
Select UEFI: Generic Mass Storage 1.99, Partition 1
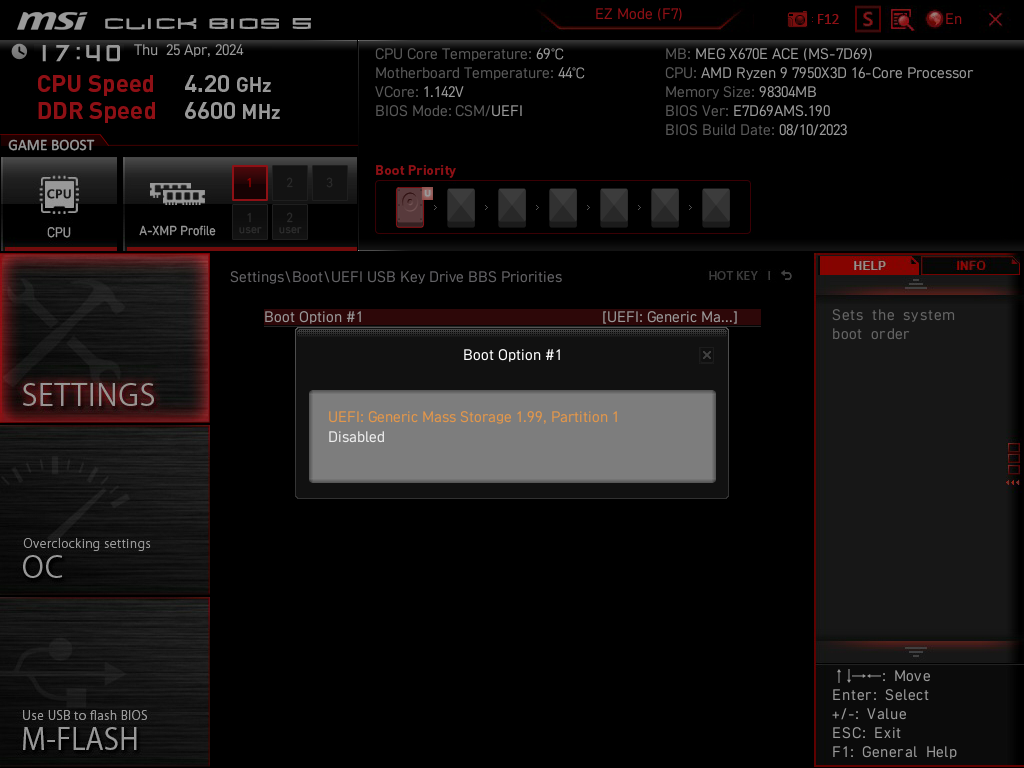coord(473,417)
